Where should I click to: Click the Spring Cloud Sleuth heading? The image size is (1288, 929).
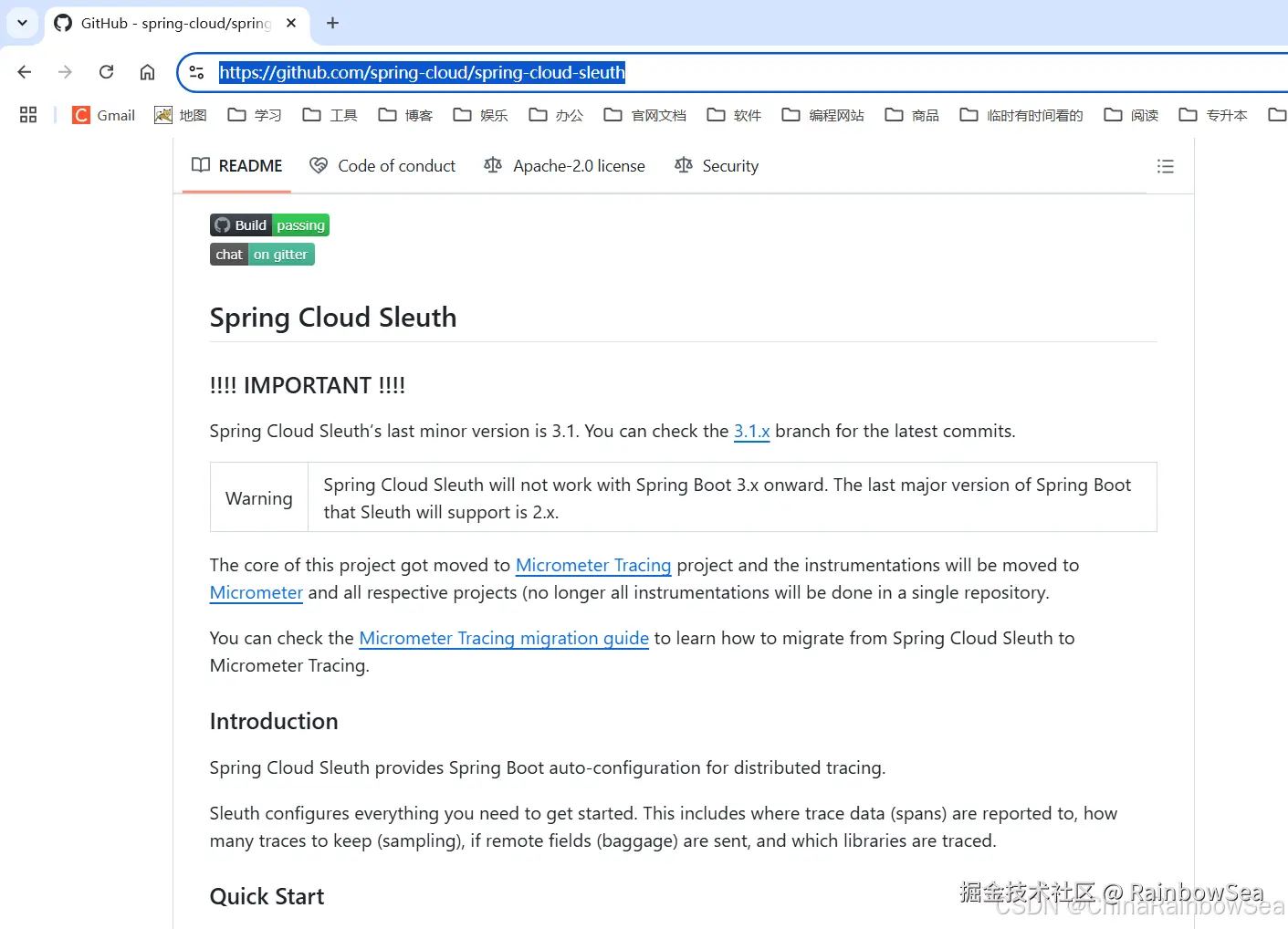pos(333,318)
